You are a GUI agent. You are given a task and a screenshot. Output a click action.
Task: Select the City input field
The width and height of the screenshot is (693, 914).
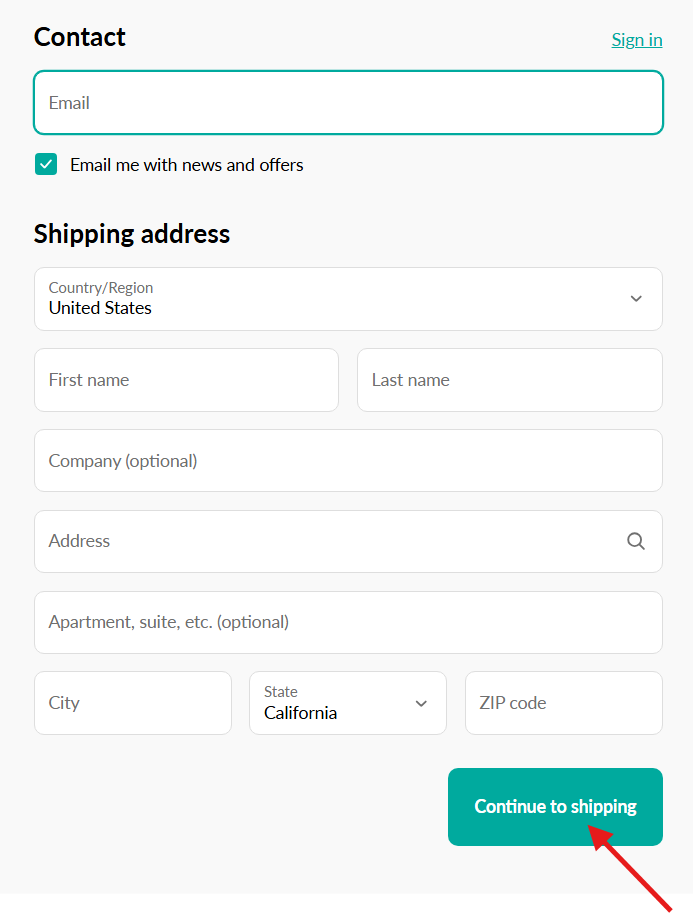point(133,703)
